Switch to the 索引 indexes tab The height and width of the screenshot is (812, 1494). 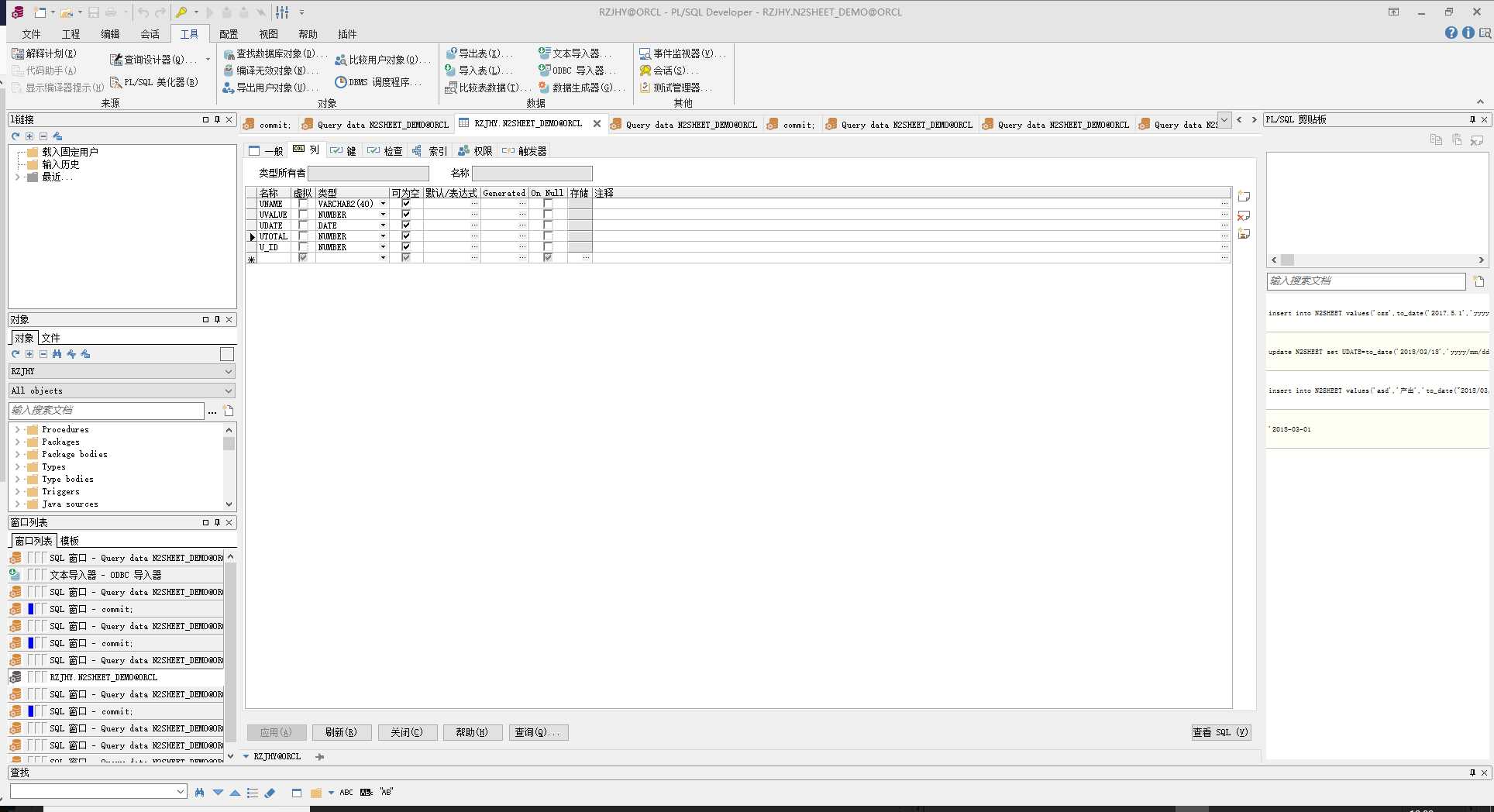click(x=429, y=151)
